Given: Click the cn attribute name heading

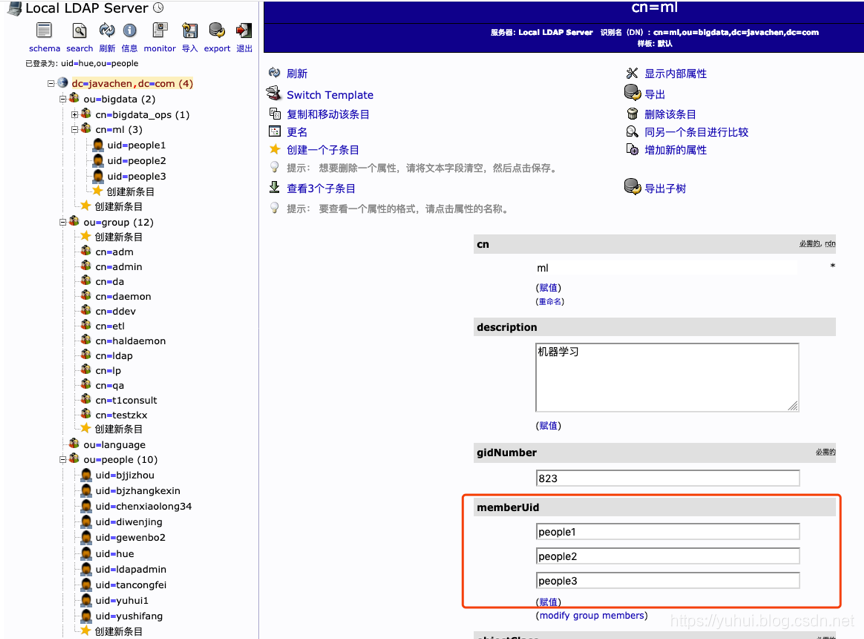Looking at the screenshot, I should [483, 244].
